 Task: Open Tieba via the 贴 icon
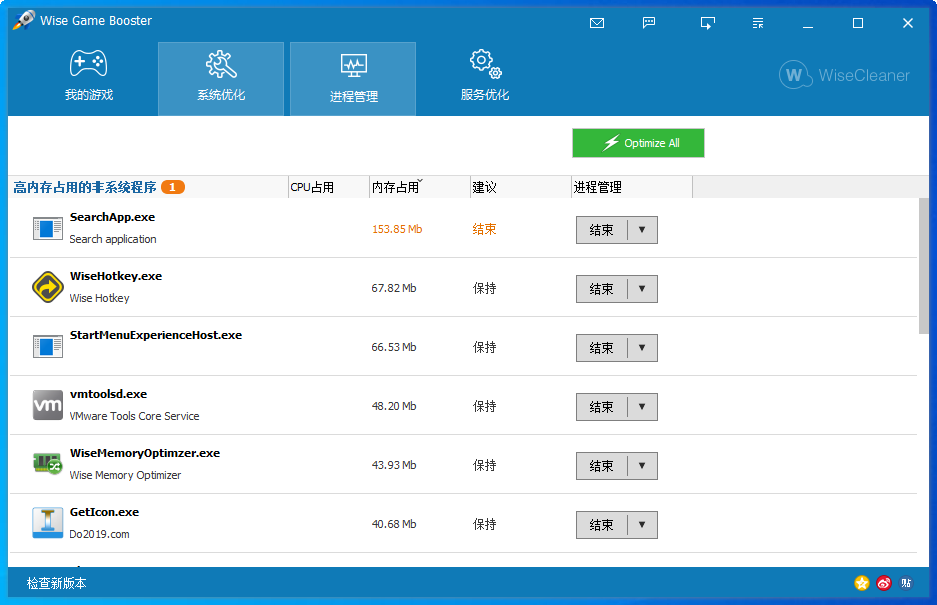(907, 583)
